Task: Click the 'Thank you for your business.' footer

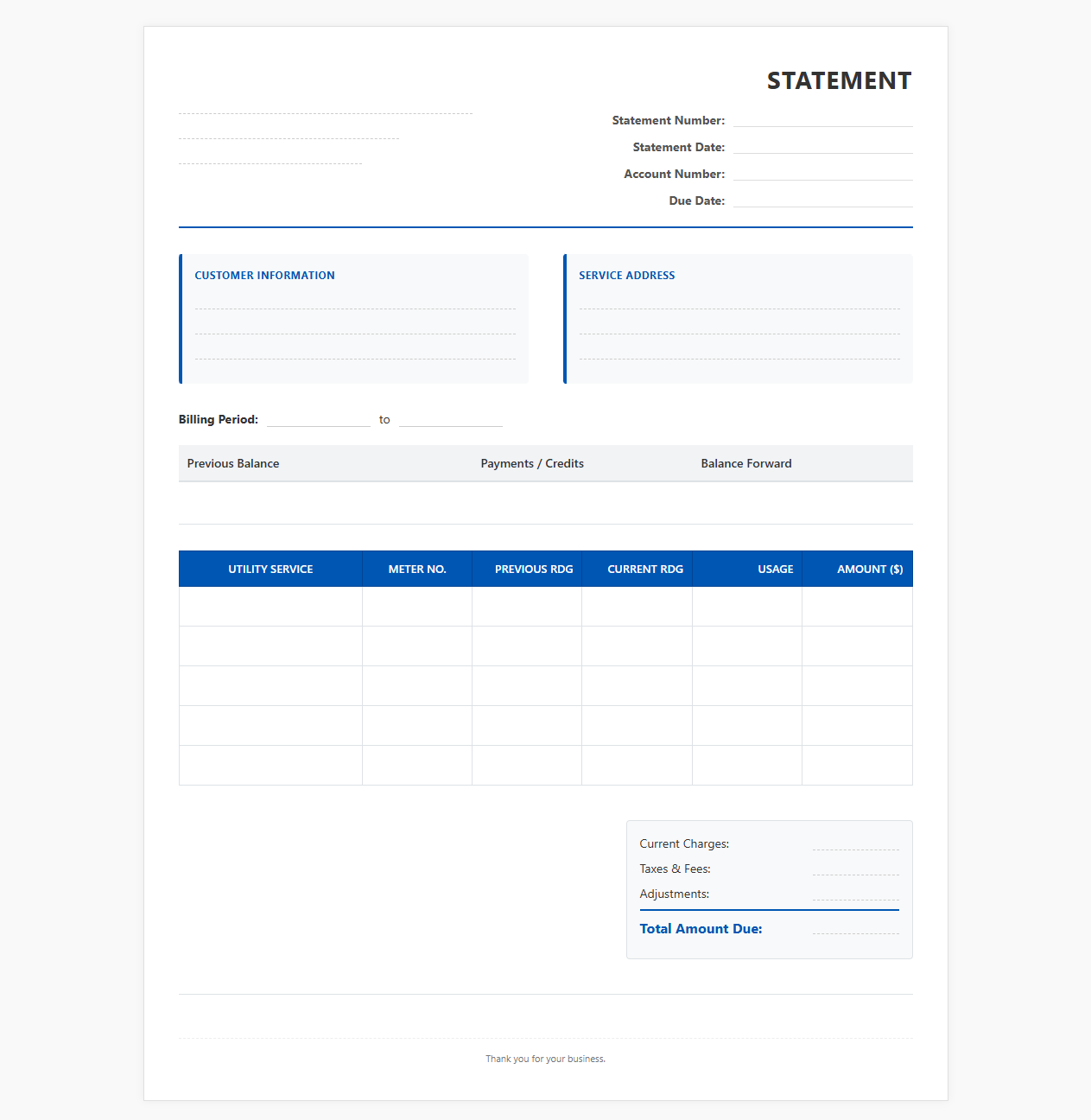Action: [x=545, y=1059]
